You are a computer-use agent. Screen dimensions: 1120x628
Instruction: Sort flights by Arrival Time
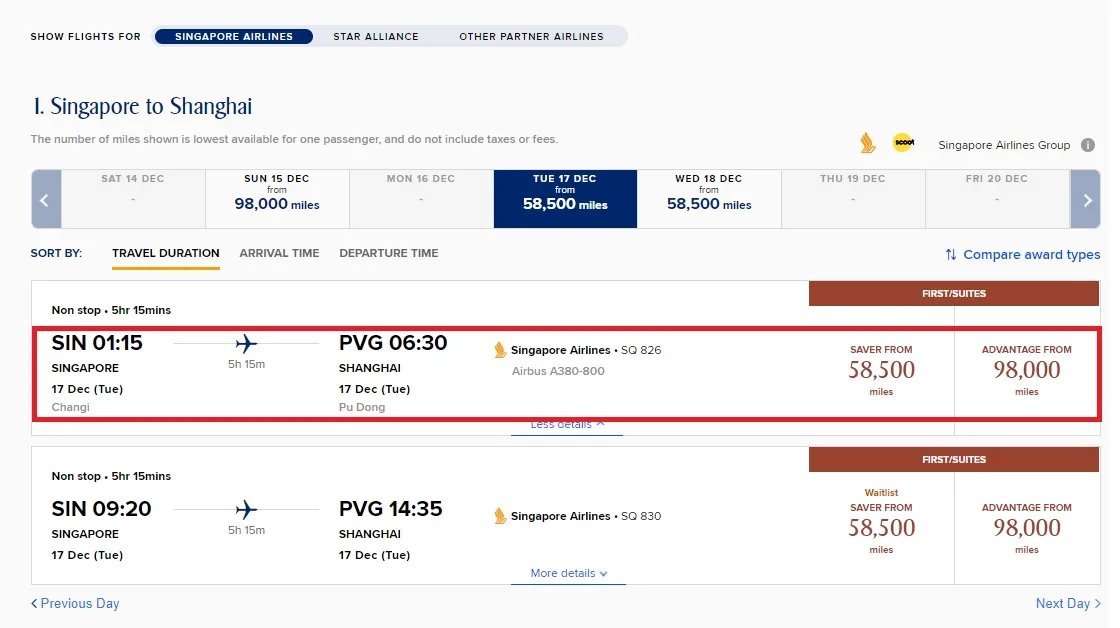coord(279,253)
